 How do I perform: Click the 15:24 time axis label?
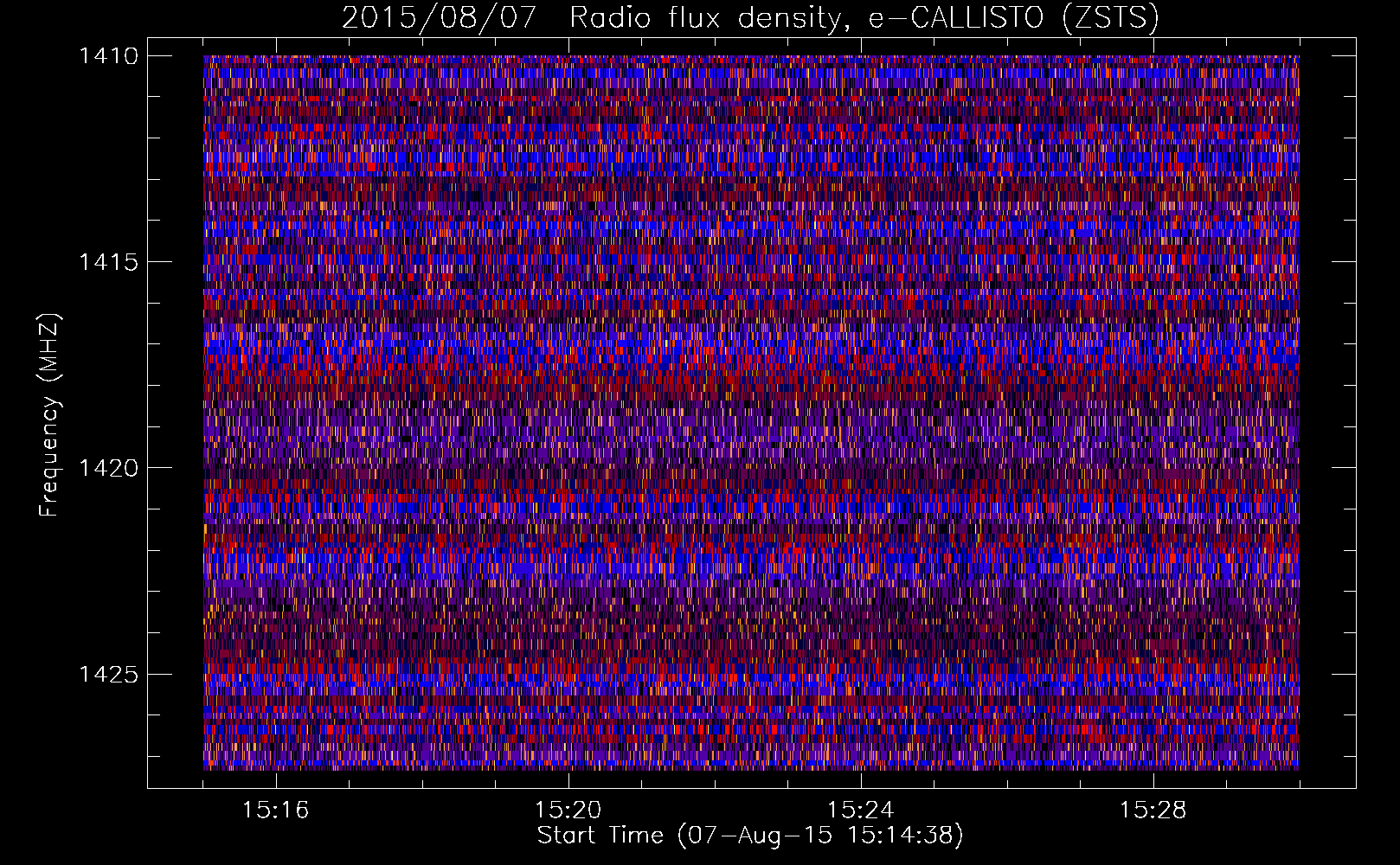[x=860, y=811]
